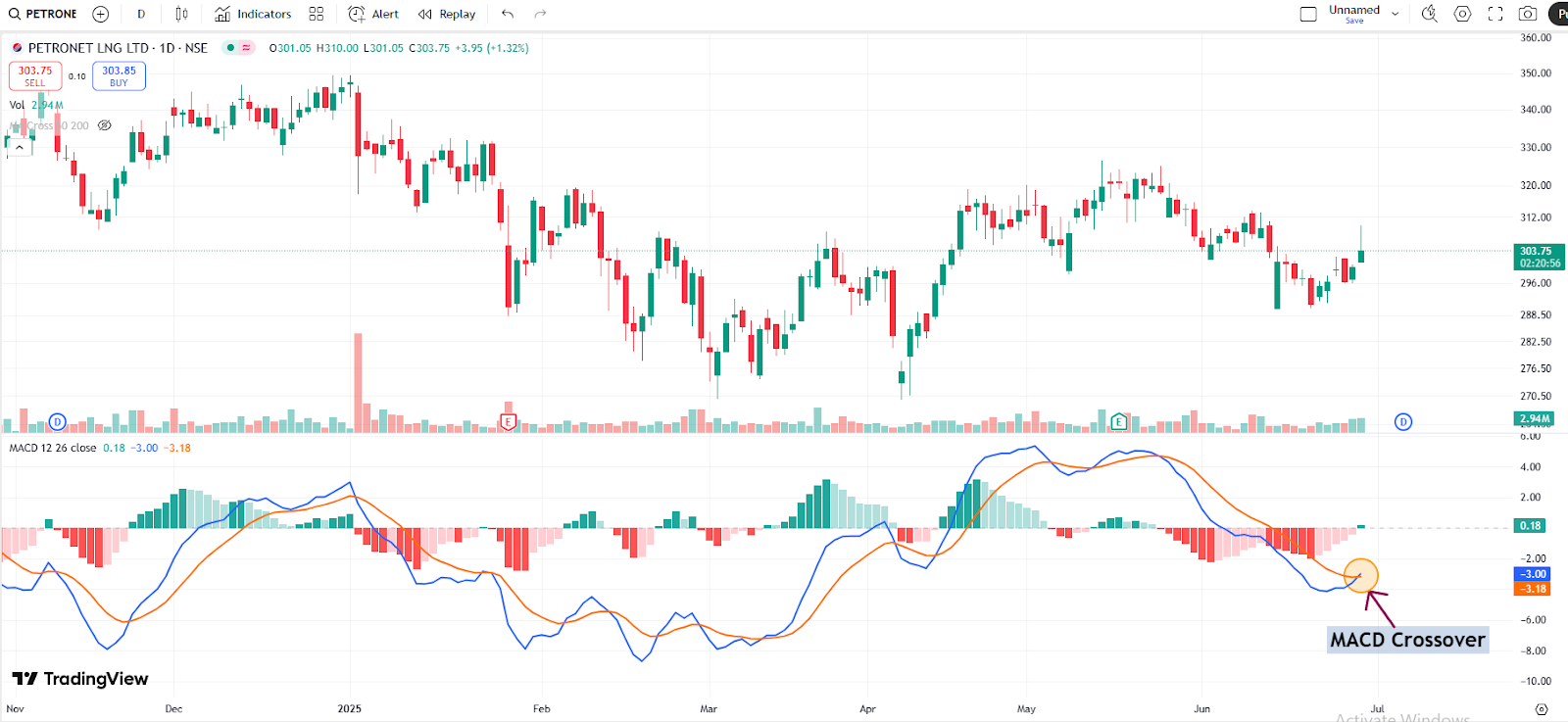Click the H310.00 high value
The image size is (1568, 722).
click(x=337, y=48)
